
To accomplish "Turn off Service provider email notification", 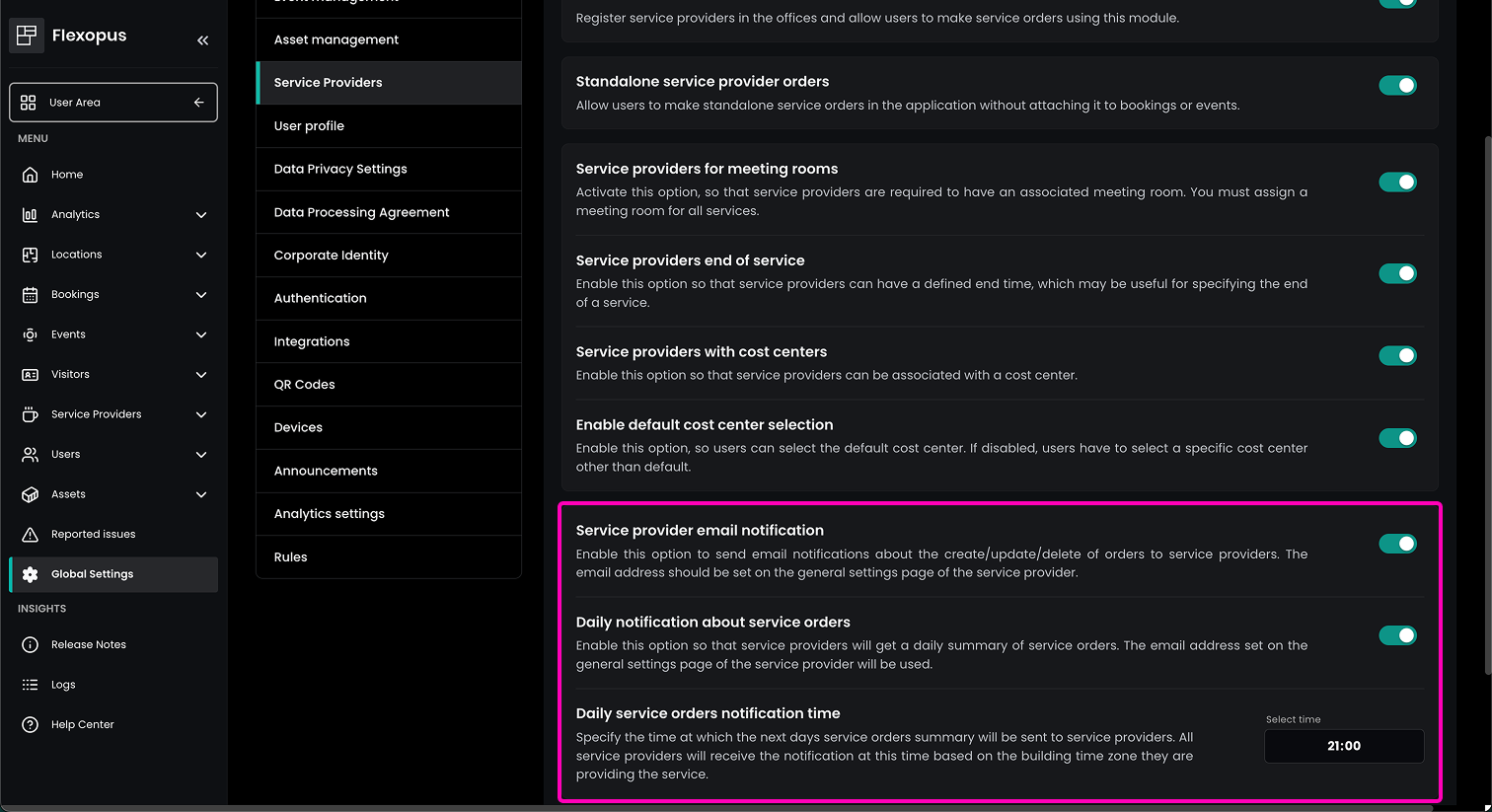I will [1397, 544].
